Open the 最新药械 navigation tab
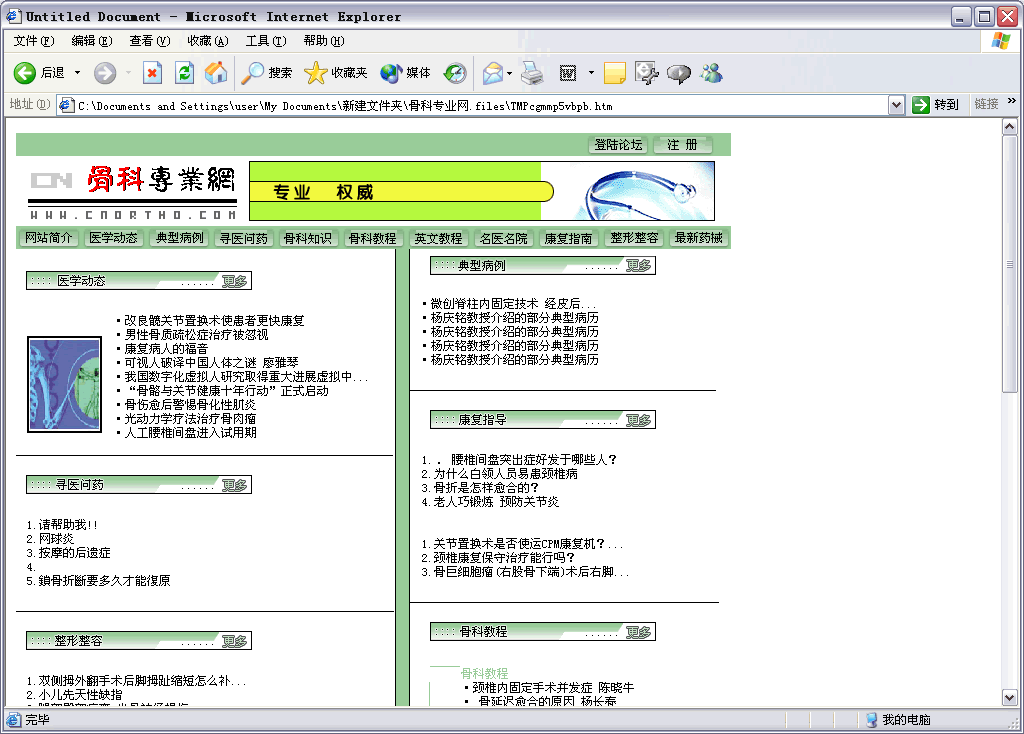Image resolution: width=1024 pixels, height=734 pixels. click(699, 238)
